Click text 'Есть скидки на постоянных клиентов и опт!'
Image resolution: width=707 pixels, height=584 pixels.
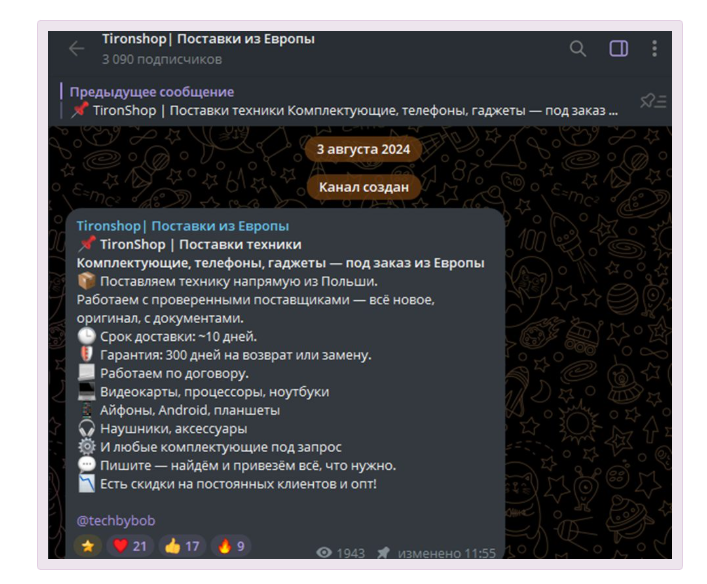pos(238,484)
